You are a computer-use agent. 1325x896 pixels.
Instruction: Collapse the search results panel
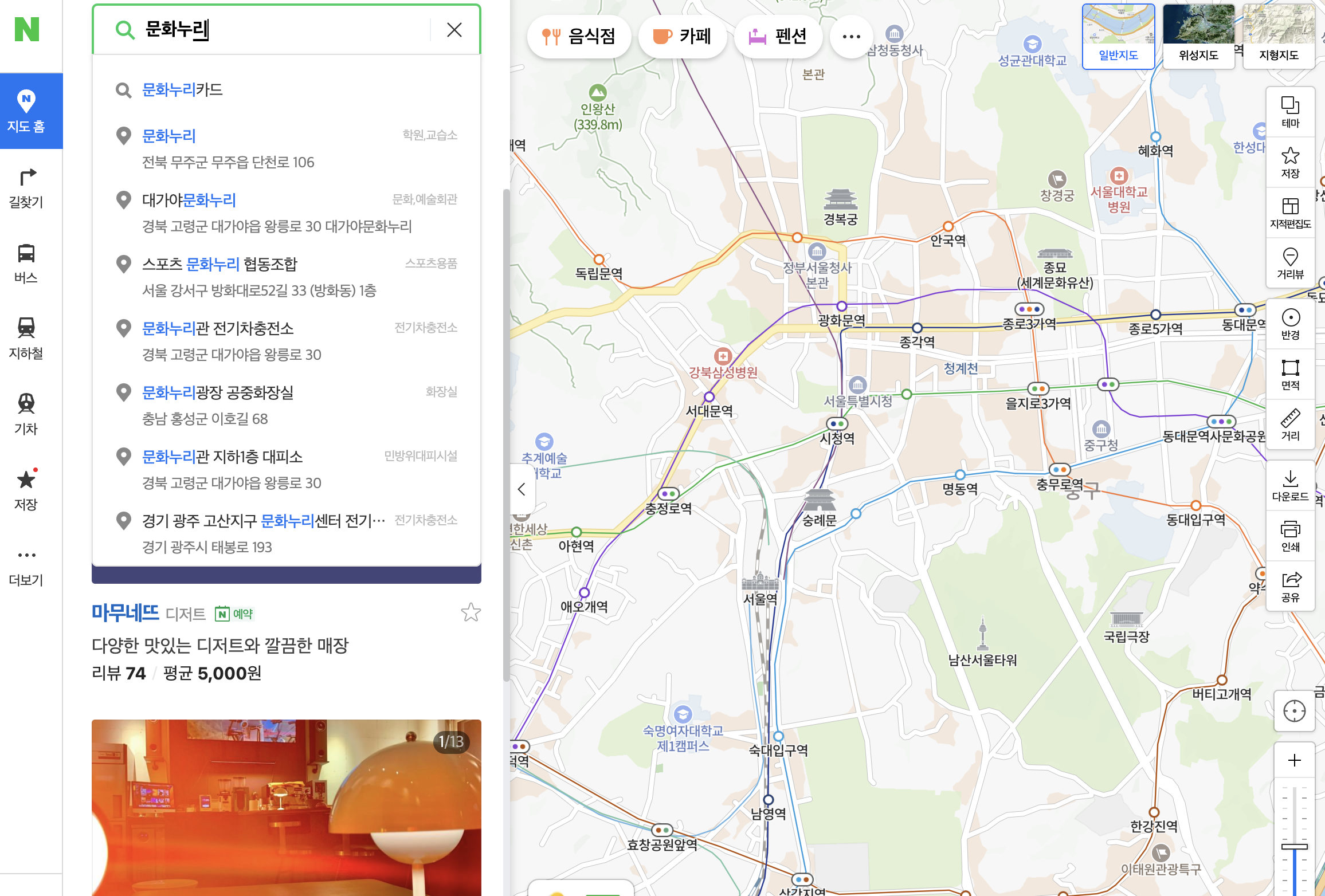[522, 489]
